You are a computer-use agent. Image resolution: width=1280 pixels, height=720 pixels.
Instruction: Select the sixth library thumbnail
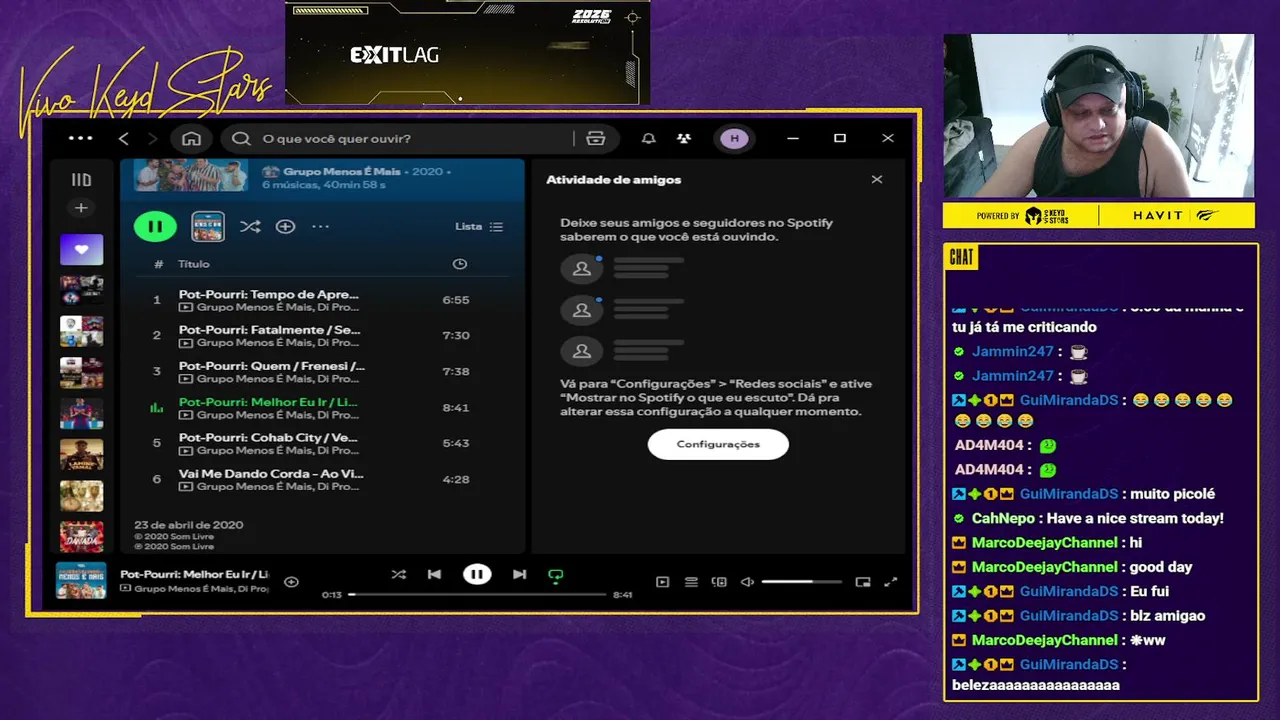[81, 454]
